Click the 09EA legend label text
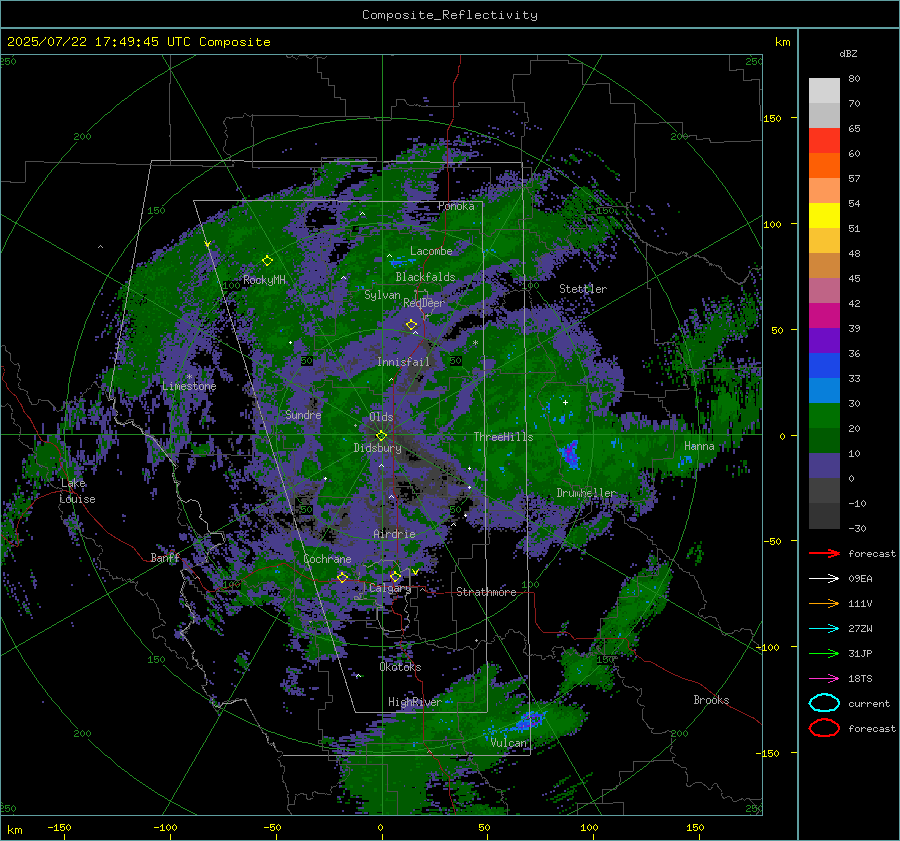This screenshot has width=900, height=841. [860, 579]
